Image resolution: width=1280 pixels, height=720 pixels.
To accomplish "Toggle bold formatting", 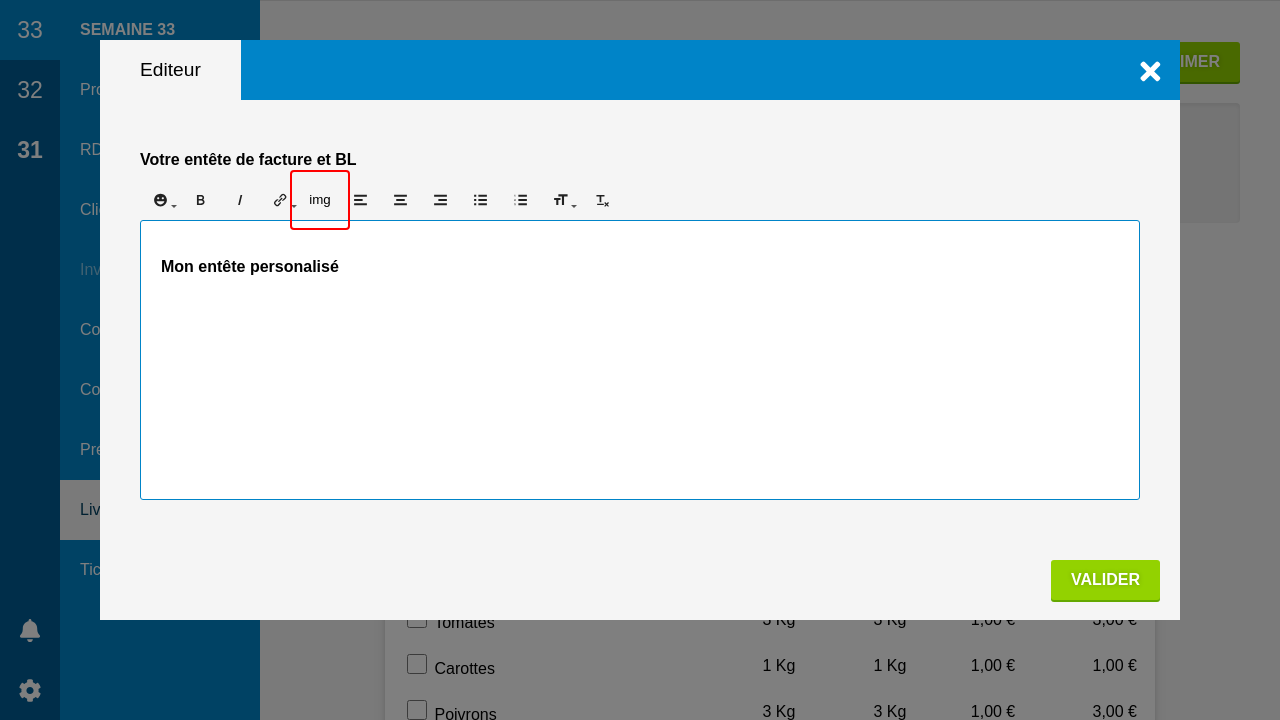I will [200, 200].
